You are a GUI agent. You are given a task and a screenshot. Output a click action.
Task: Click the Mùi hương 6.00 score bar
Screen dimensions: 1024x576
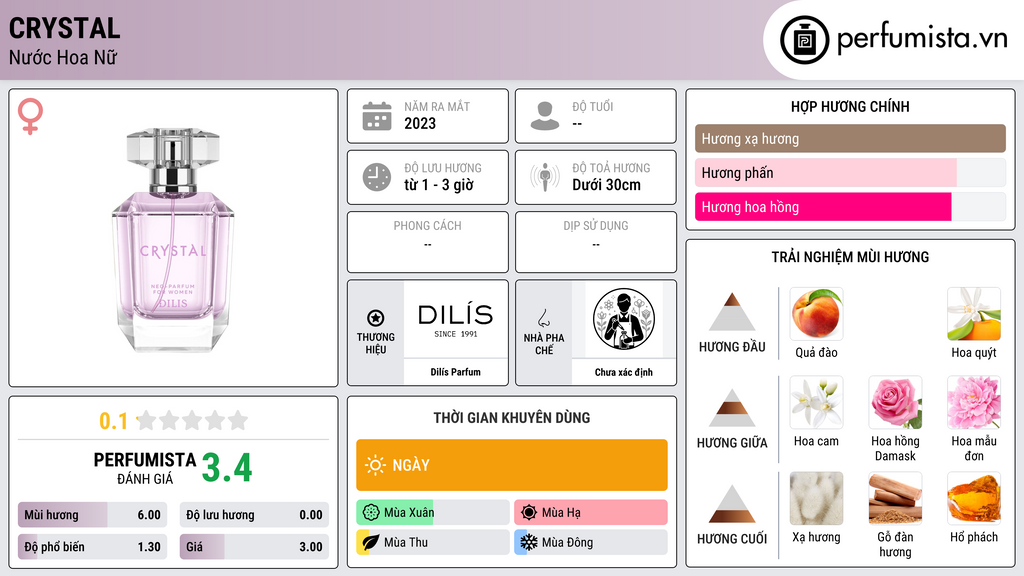92,515
